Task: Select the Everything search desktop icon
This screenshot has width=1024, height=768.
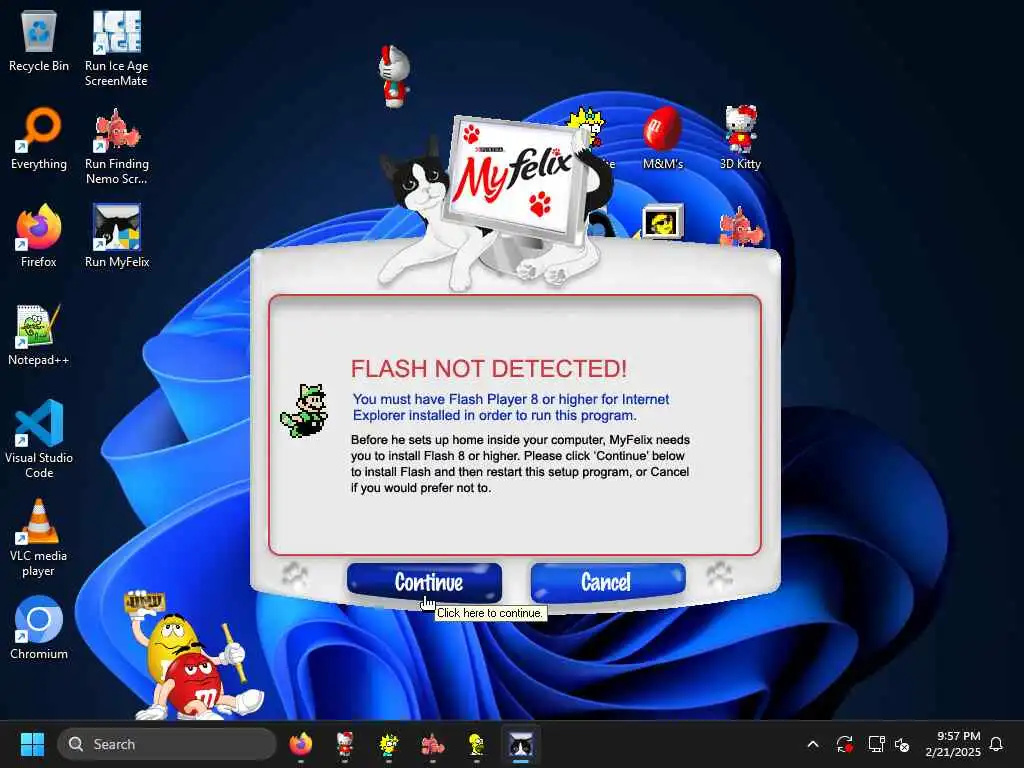Action: click(x=39, y=138)
